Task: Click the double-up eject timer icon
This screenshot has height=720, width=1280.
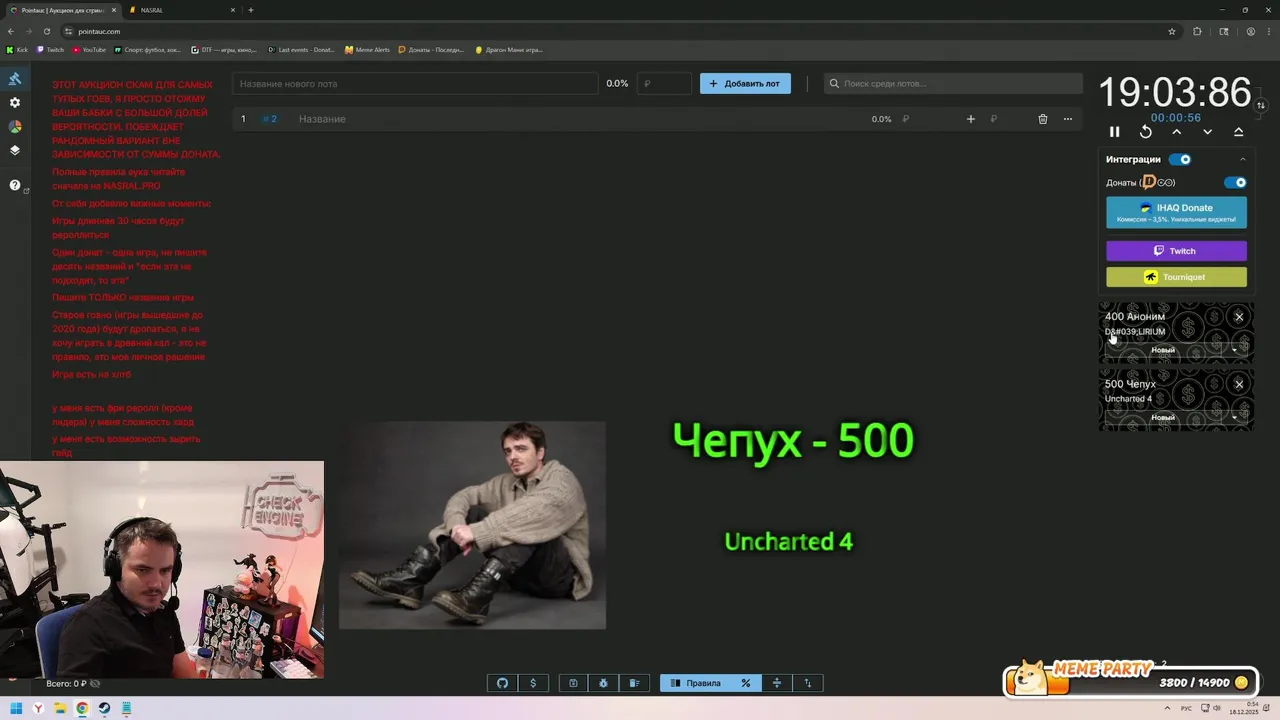Action: [1238, 132]
